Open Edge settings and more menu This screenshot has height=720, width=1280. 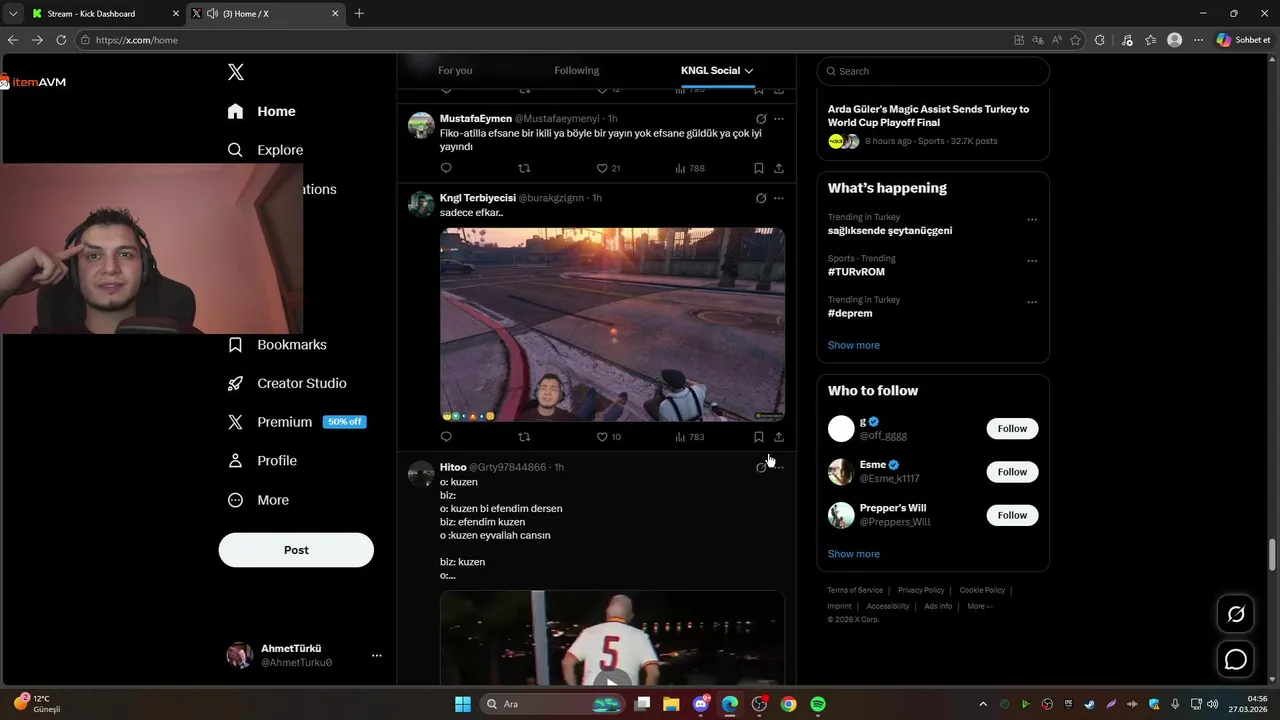(x=1199, y=40)
